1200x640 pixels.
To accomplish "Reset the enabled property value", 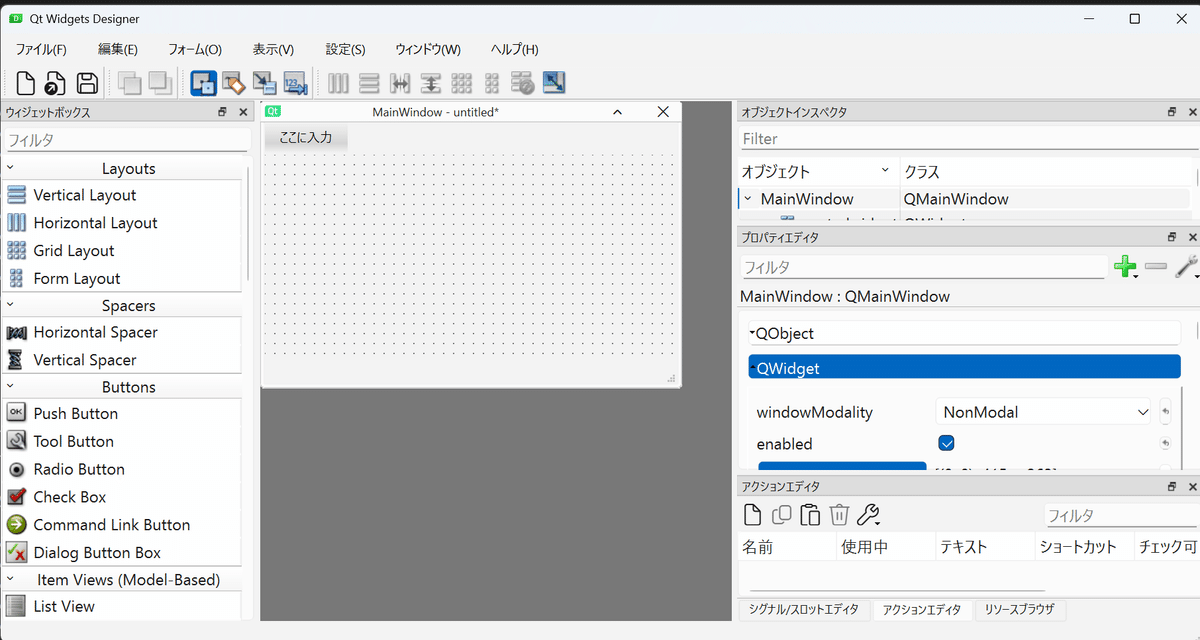I will (x=1165, y=443).
